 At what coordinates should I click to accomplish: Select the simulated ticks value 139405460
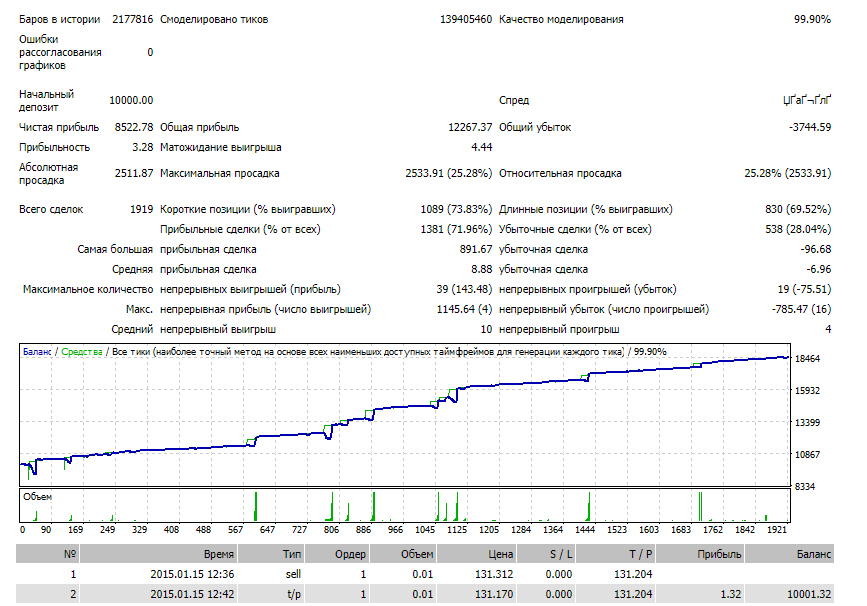pos(466,19)
